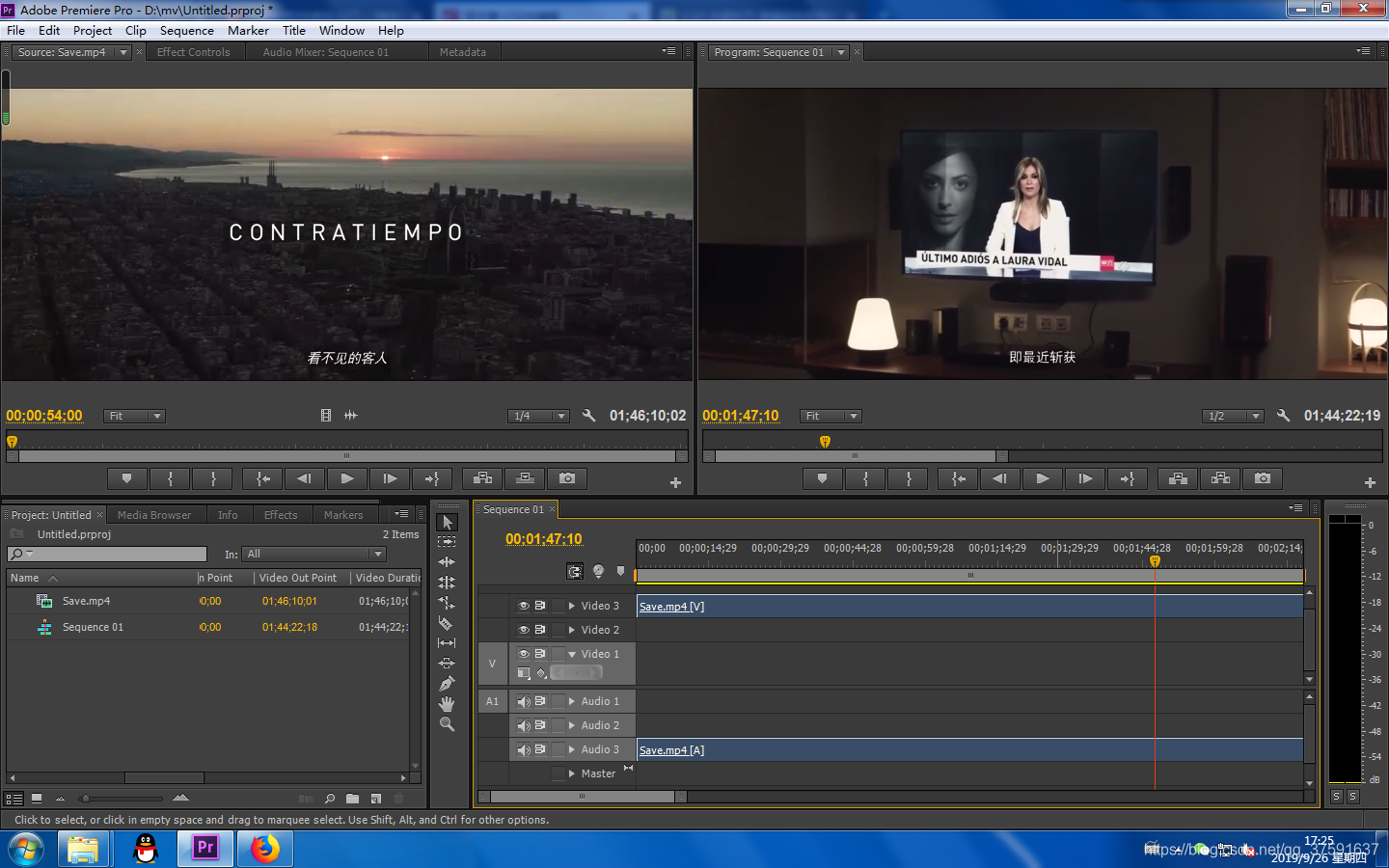Mute Audio 1 track speaker toggle
Viewport: 1389px width, 868px height.
point(524,701)
